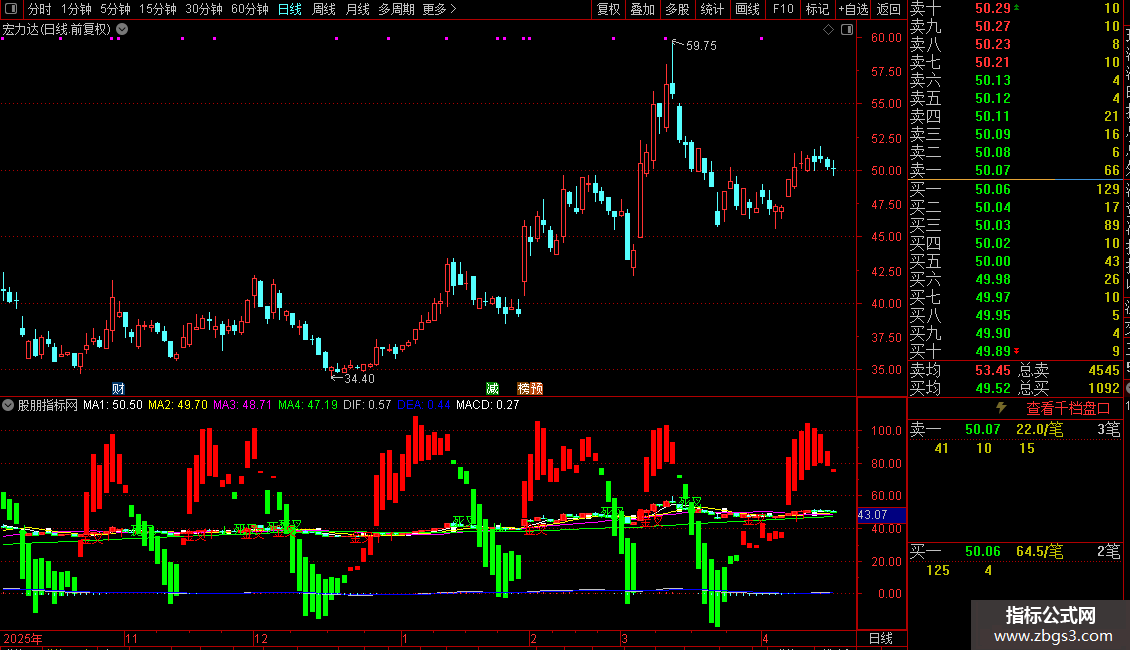Select the 1分钟 period
The image size is (1130, 650).
tap(76, 9)
